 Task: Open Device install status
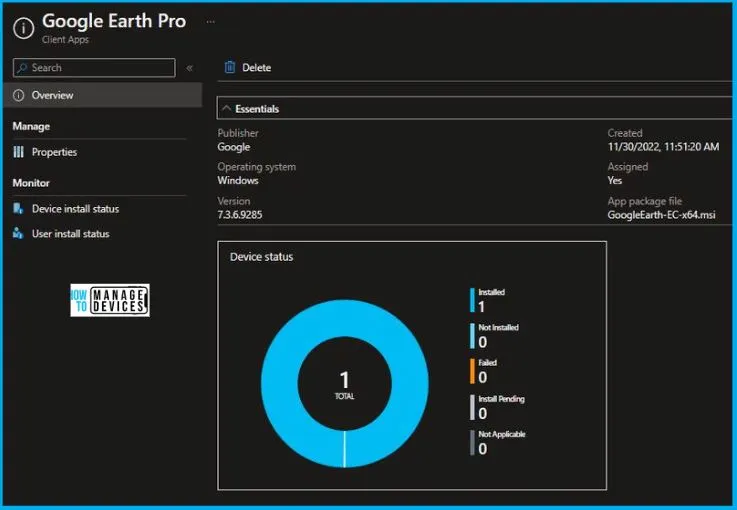(75, 209)
